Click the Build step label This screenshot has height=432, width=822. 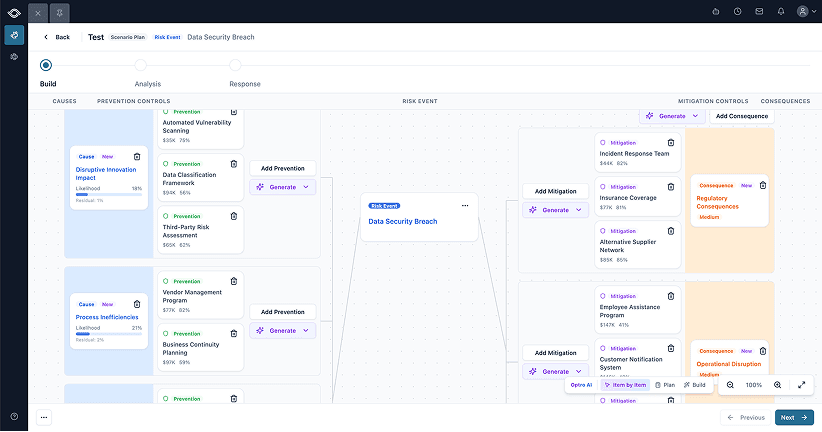pos(48,84)
